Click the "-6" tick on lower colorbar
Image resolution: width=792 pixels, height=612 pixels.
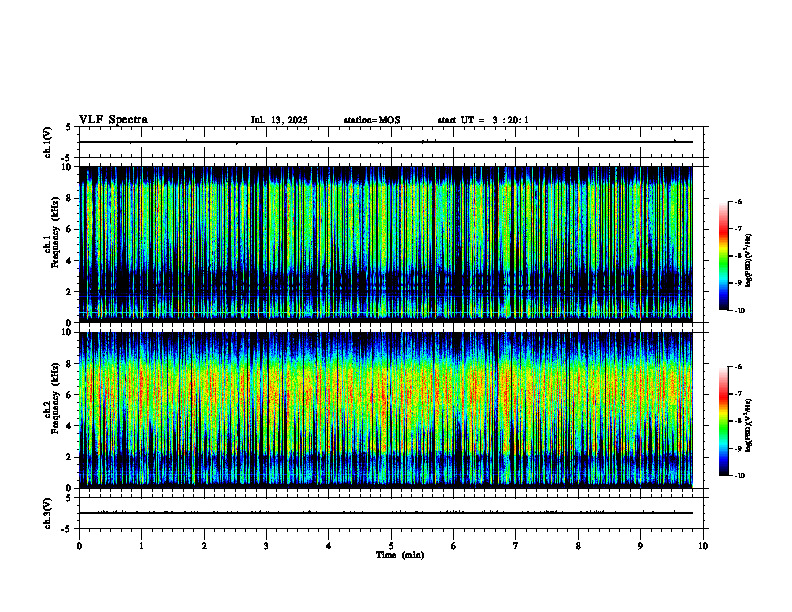(738, 367)
